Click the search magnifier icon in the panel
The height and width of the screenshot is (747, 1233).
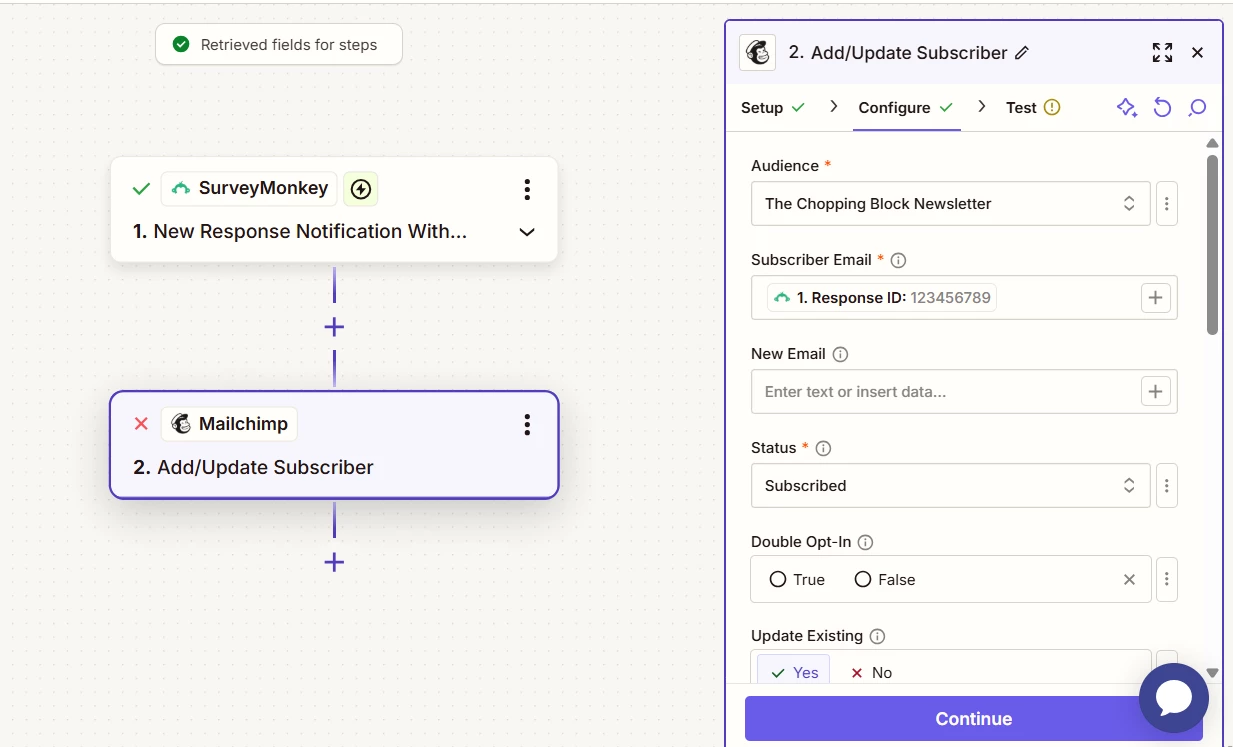pos(1197,108)
